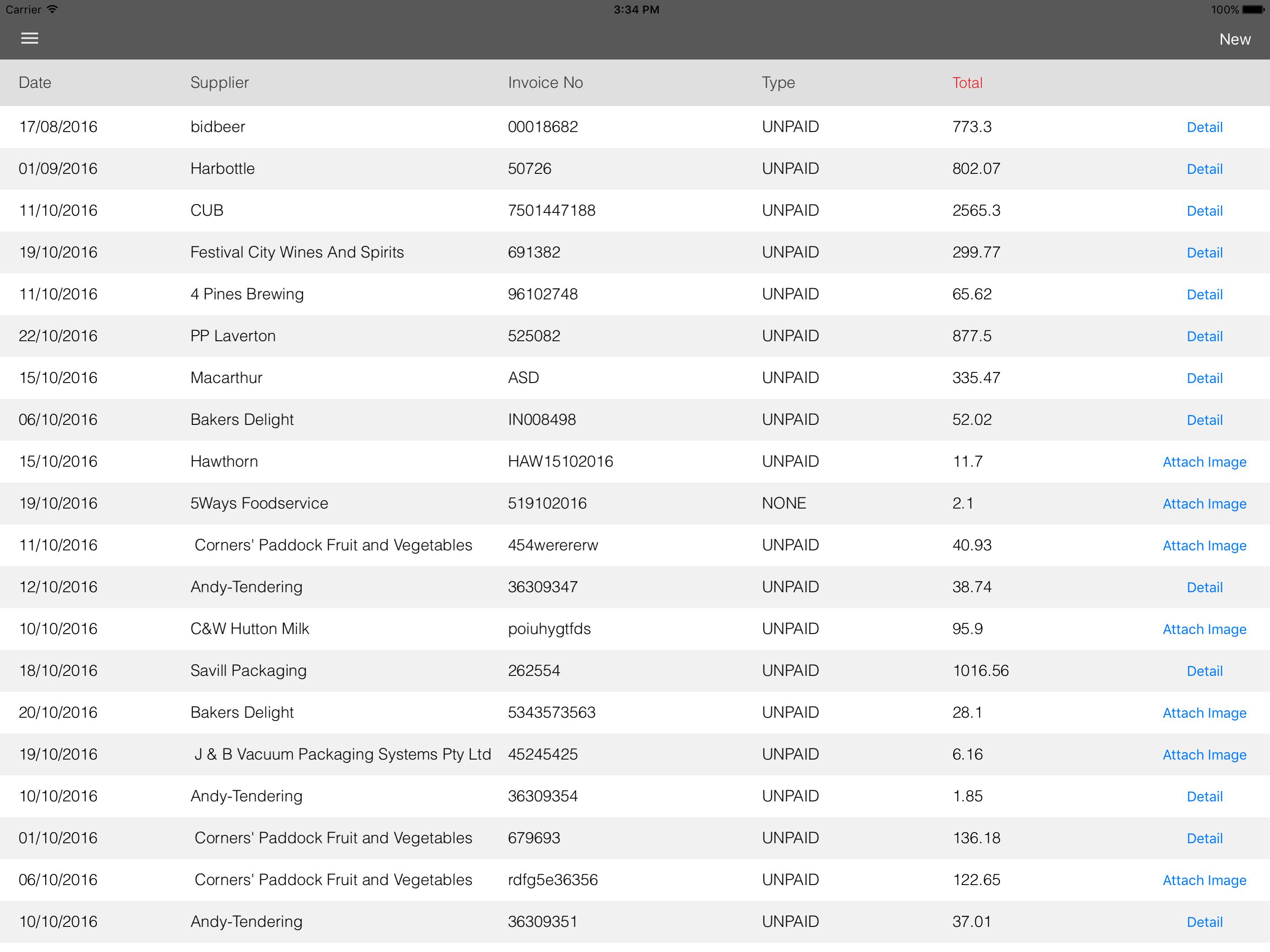Sort by the Invoice No column header
This screenshot has height=952, width=1270.
tap(545, 83)
